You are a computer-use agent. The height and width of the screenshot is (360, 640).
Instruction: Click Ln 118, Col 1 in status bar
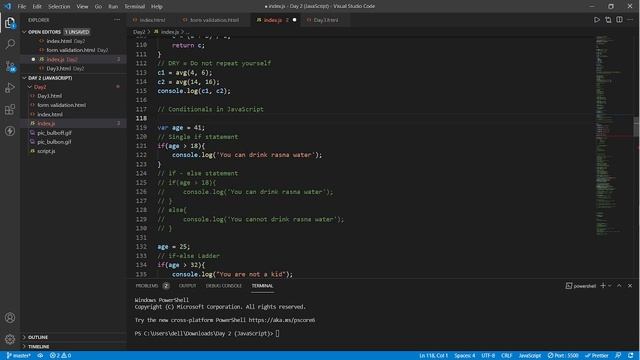[433, 356]
